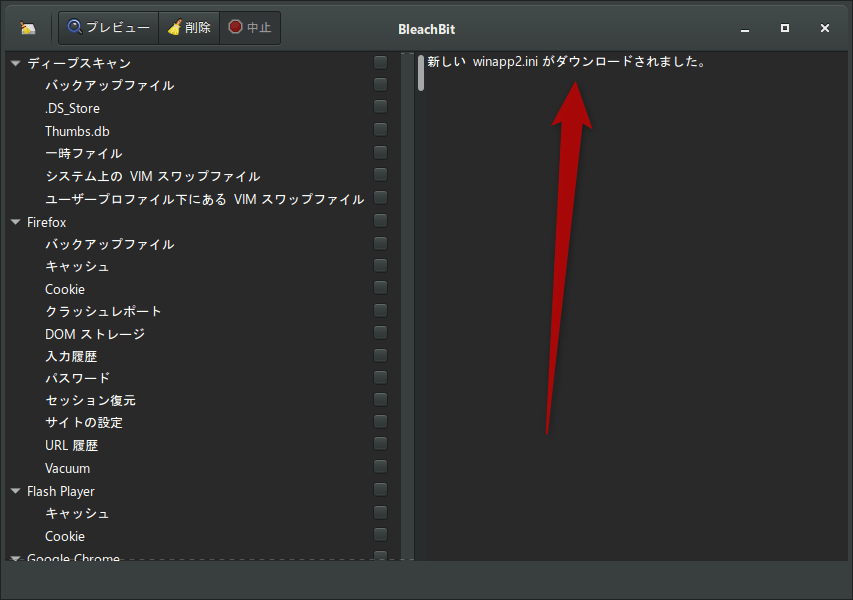Select the DOM ストレージ row

coord(203,334)
